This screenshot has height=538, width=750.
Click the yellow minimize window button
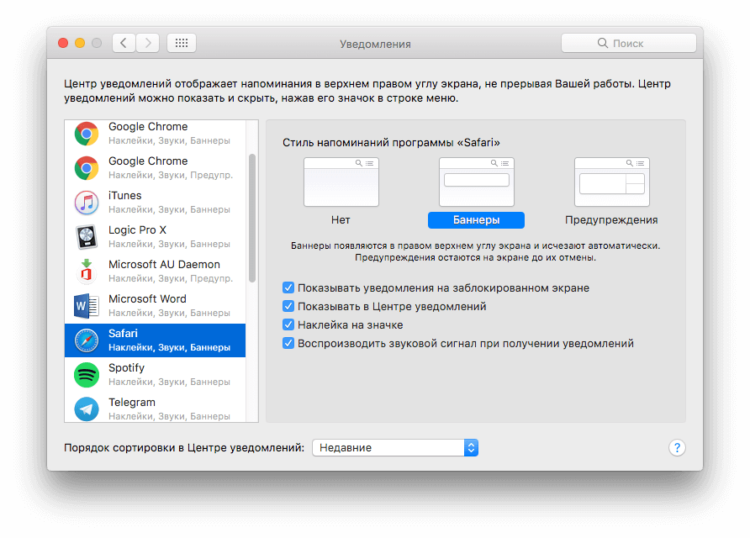[80, 43]
